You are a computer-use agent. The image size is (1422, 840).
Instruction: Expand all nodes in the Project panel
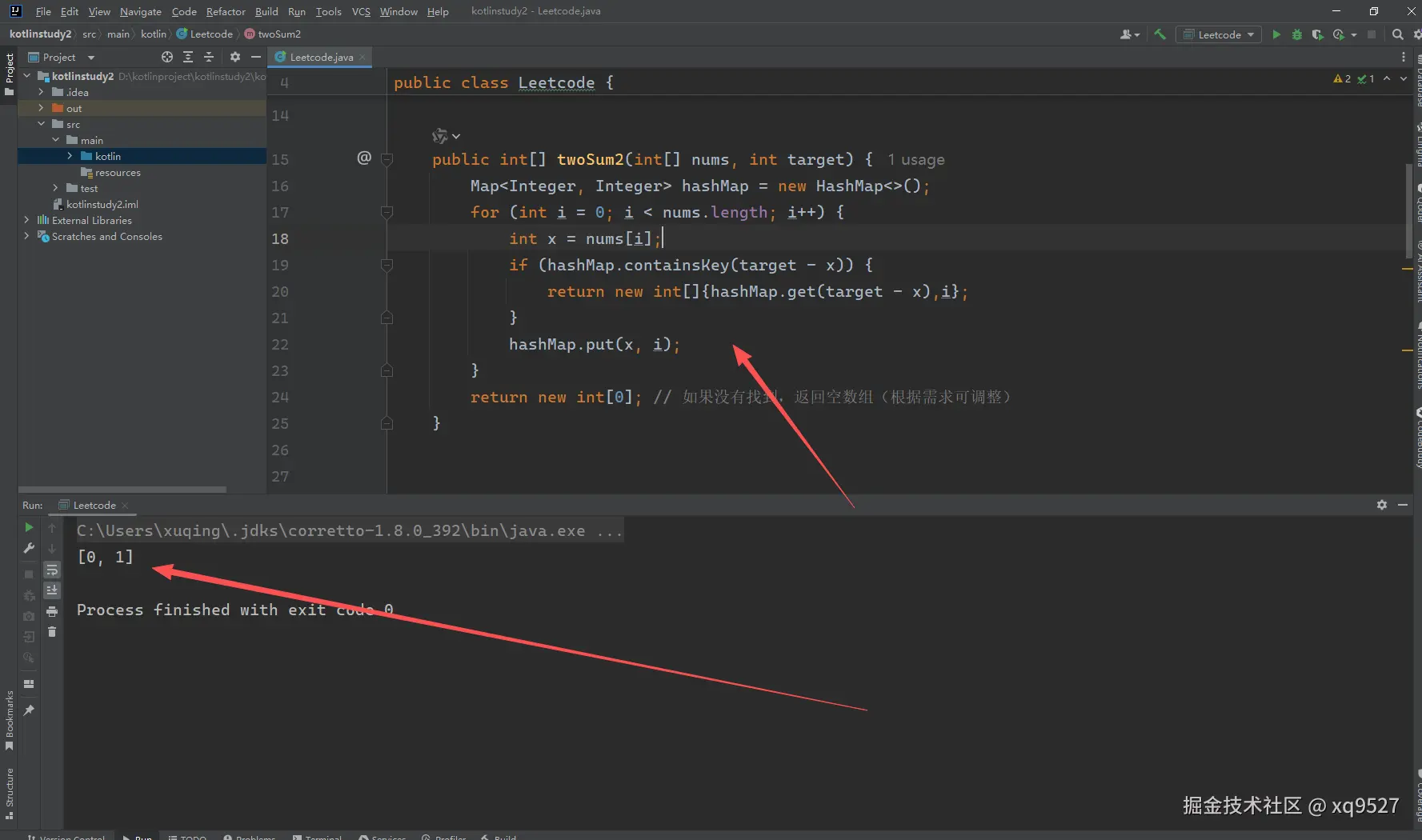pyautogui.click(x=188, y=57)
